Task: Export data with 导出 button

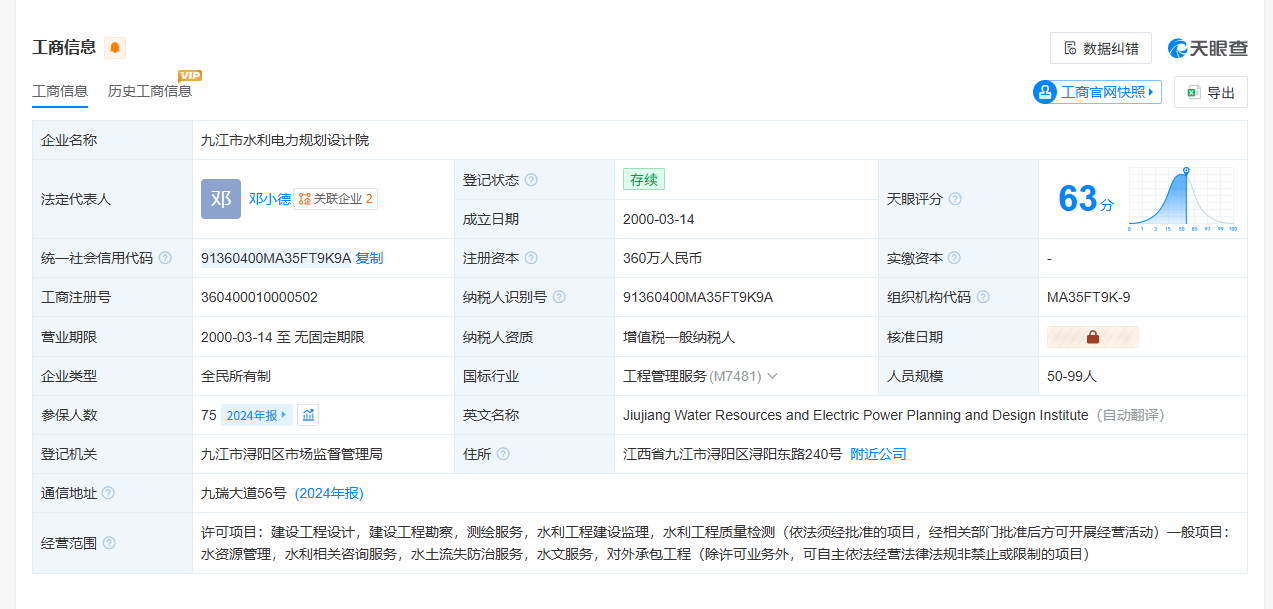Action: (1210, 92)
